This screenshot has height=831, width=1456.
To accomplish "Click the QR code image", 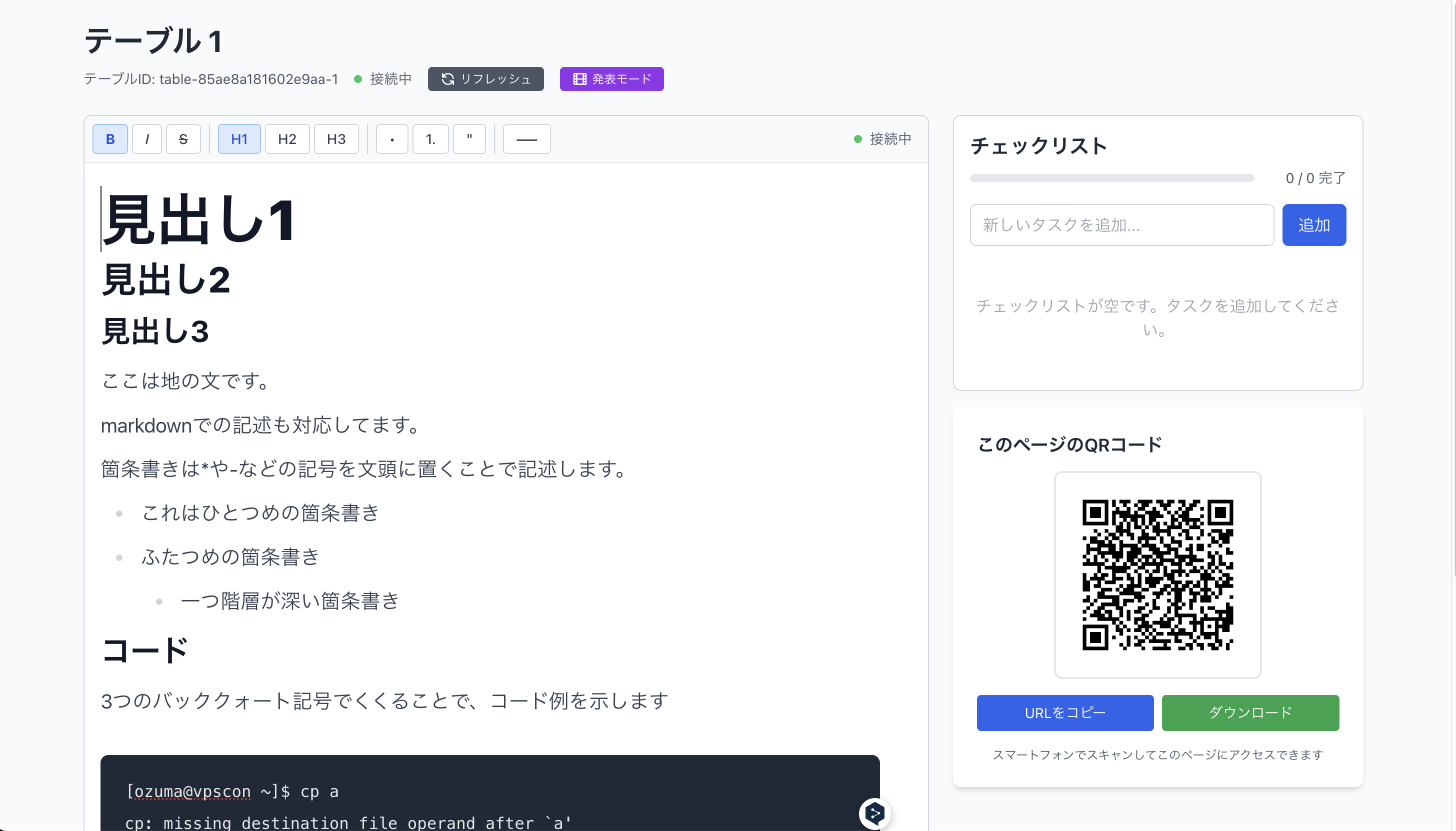I will 1157,574.
